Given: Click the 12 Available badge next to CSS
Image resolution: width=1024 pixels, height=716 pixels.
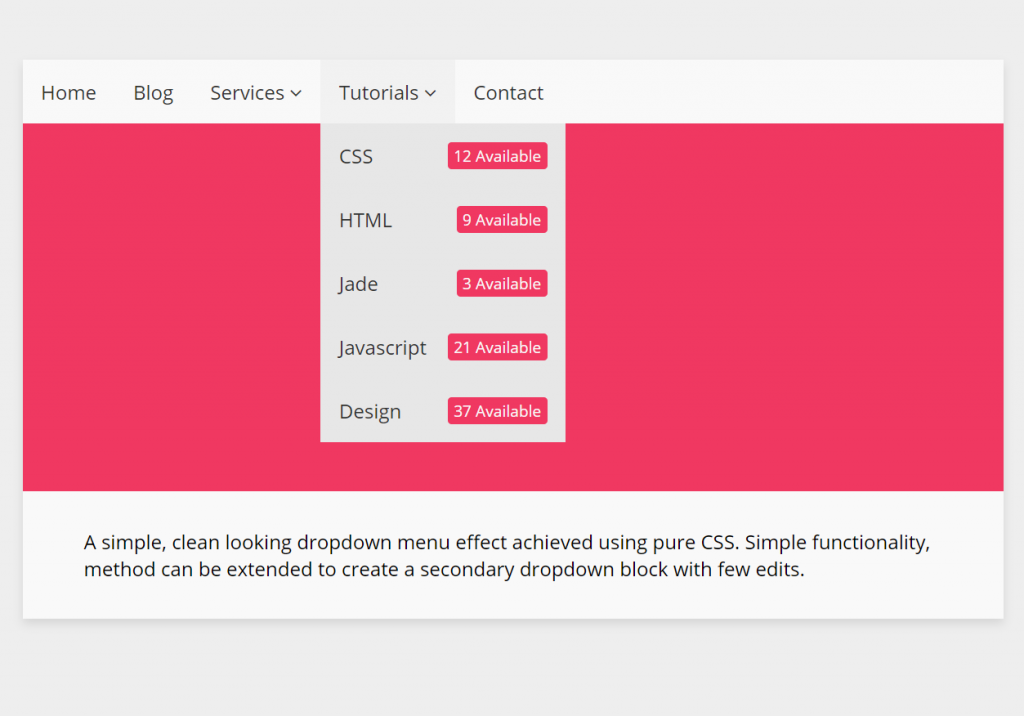Looking at the screenshot, I should click(497, 156).
